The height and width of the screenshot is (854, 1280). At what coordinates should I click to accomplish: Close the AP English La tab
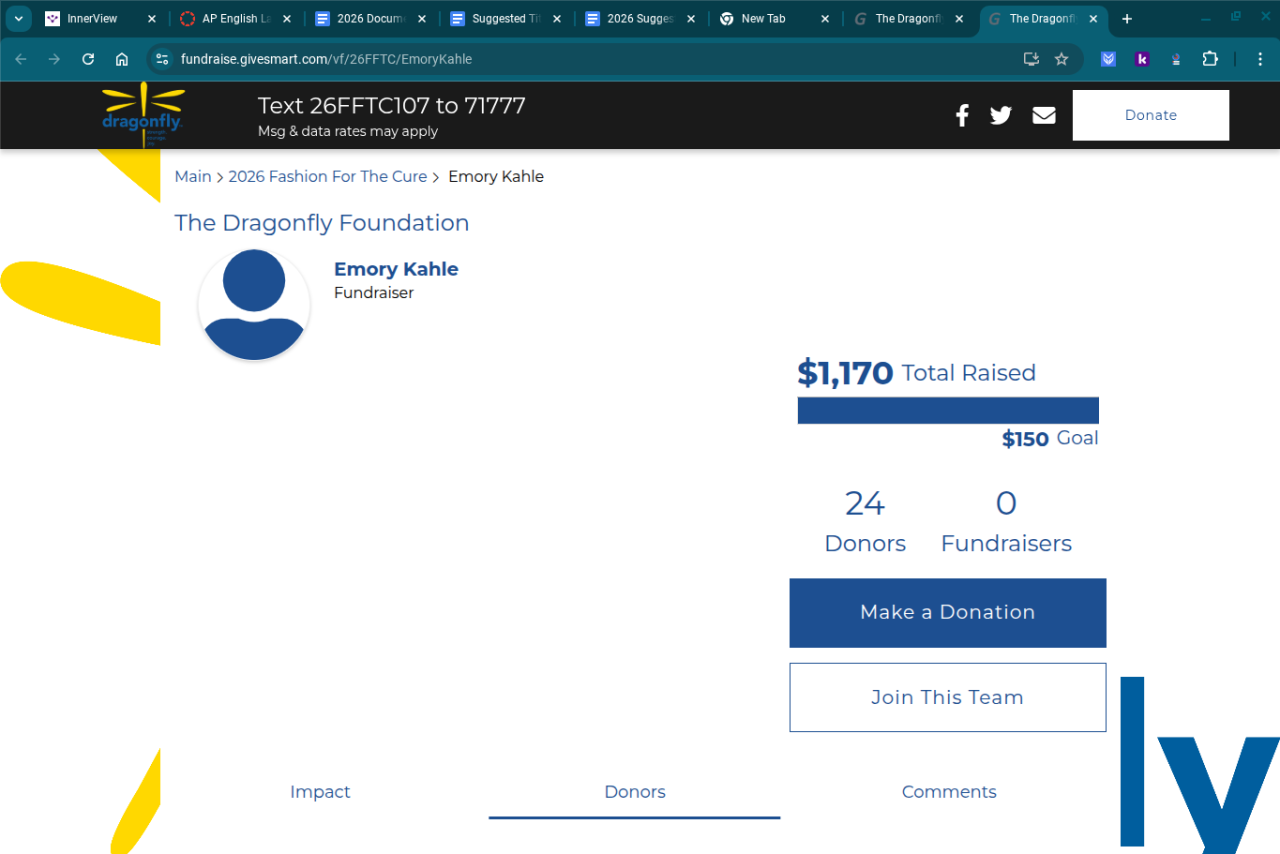point(287,19)
